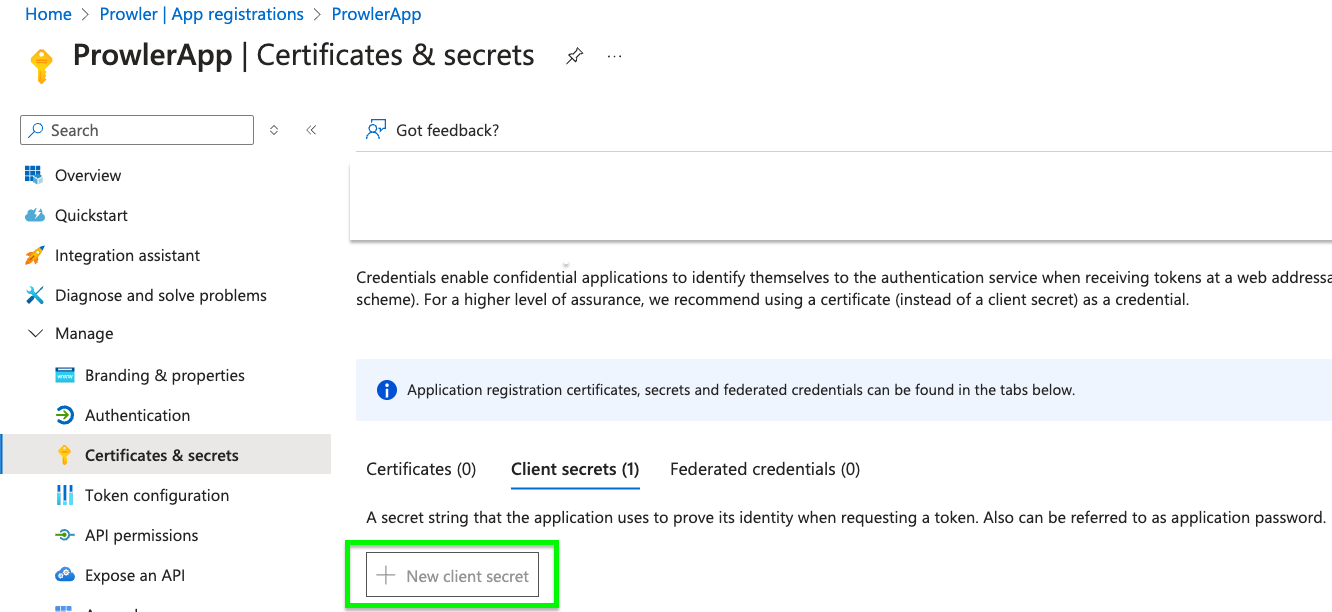Image resolution: width=1332 pixels, height=612 pixels.
Task: Open the Got feedback link
Action: [433, 130]
